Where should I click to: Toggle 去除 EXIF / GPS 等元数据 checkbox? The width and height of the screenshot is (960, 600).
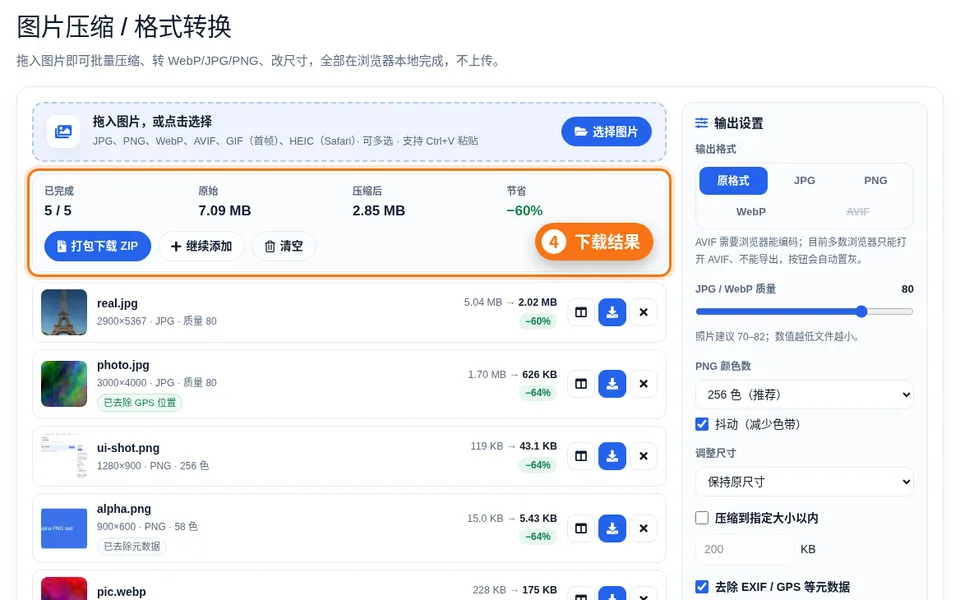[x=702, y=587]
